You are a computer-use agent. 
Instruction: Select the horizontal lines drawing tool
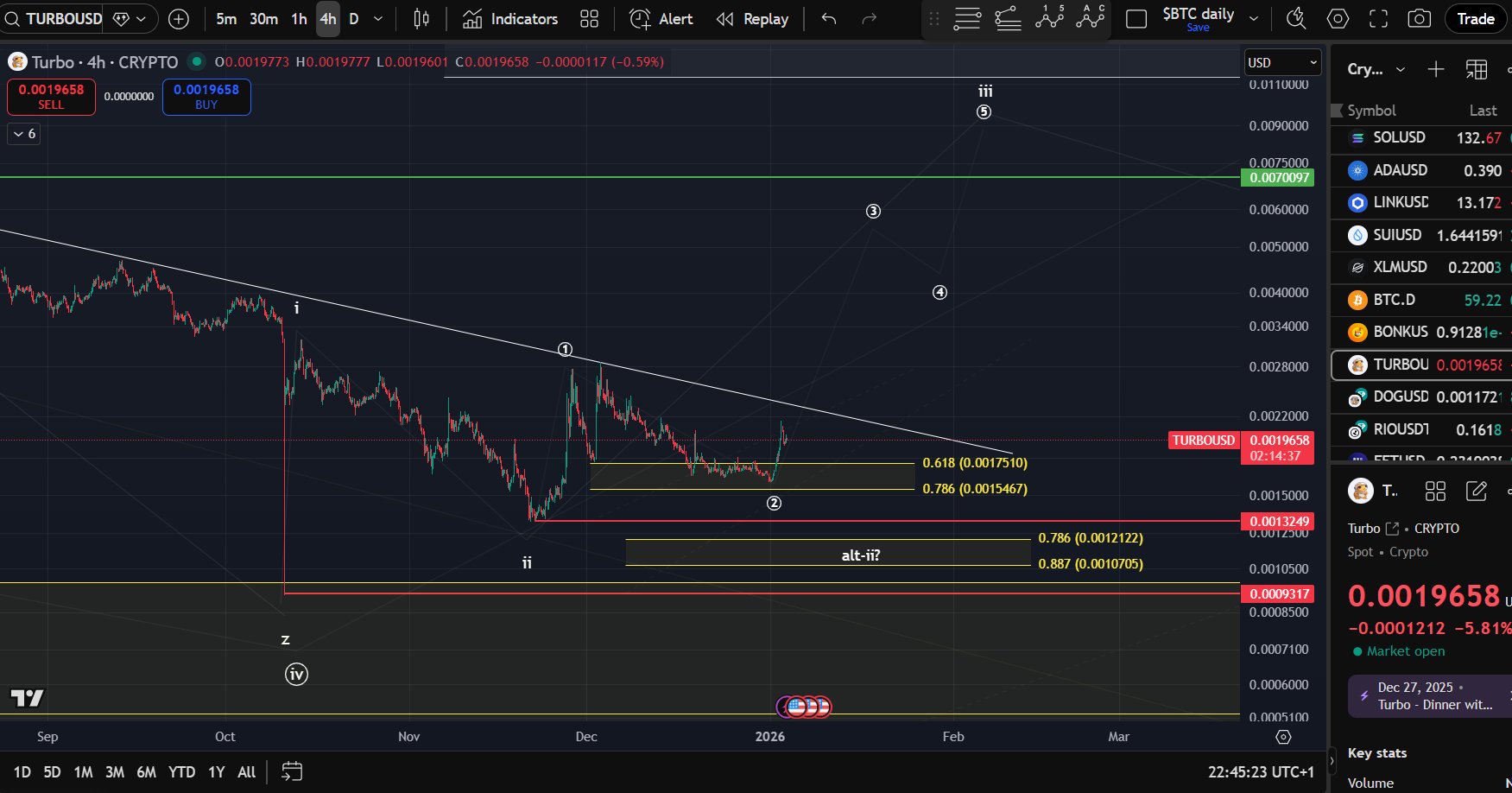tap(967, 19)
